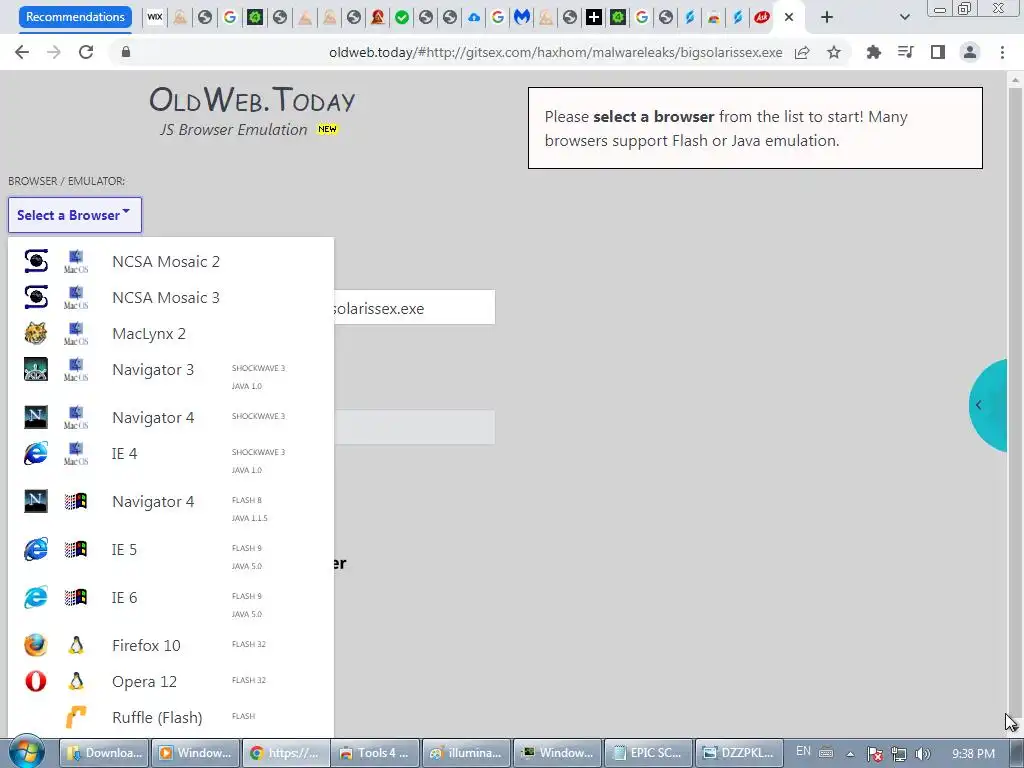Viewport: 1024px width, 768px height.
Task: Choose NCSA Mosaic 3 from the list
Action: click(x=170, y=297)
